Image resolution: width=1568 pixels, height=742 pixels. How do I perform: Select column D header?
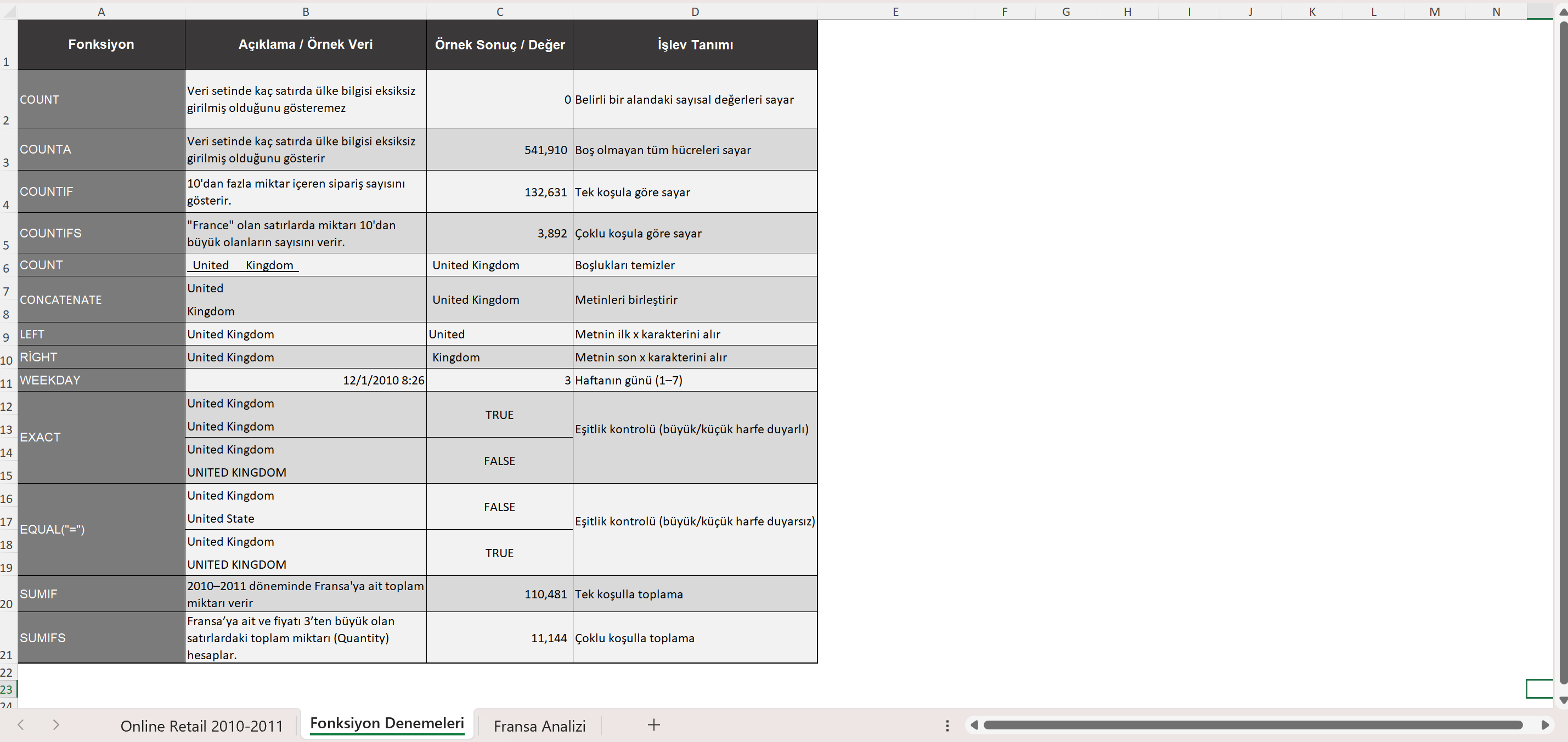(695, 12)
